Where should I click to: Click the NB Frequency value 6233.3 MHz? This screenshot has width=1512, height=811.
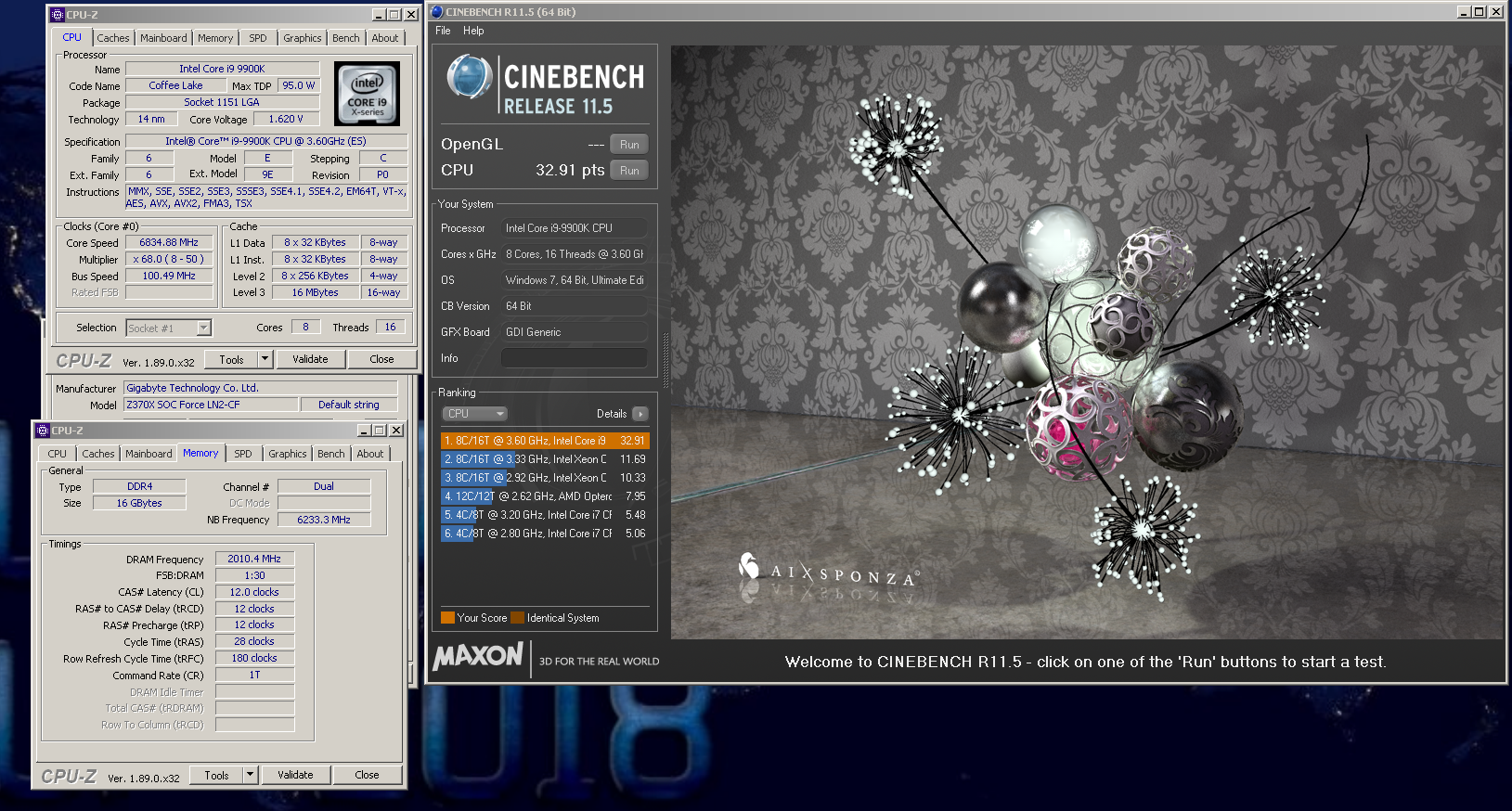tap(324, 520)
